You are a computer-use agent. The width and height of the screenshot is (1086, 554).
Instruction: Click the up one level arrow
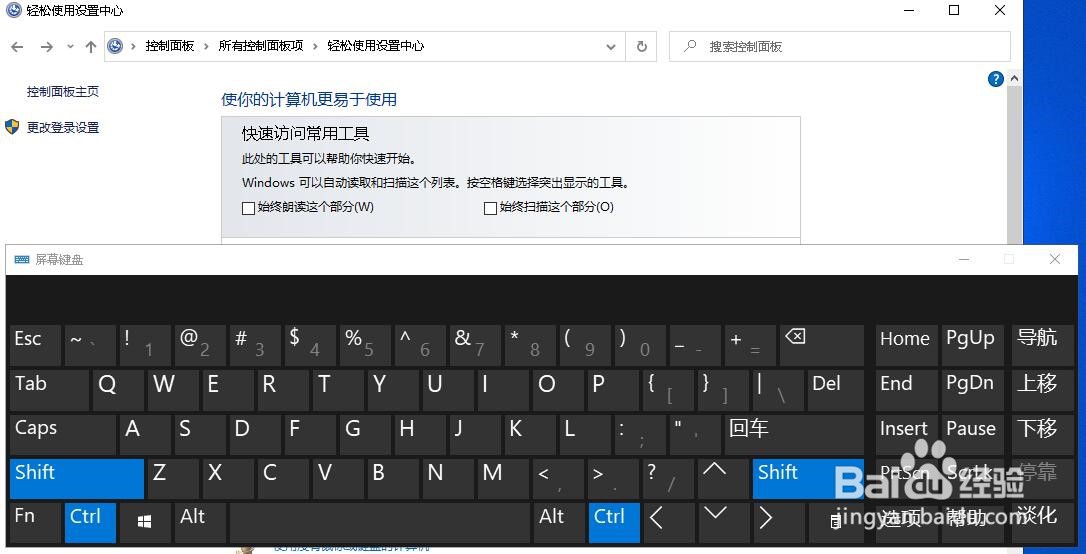[x=91, y=46]
